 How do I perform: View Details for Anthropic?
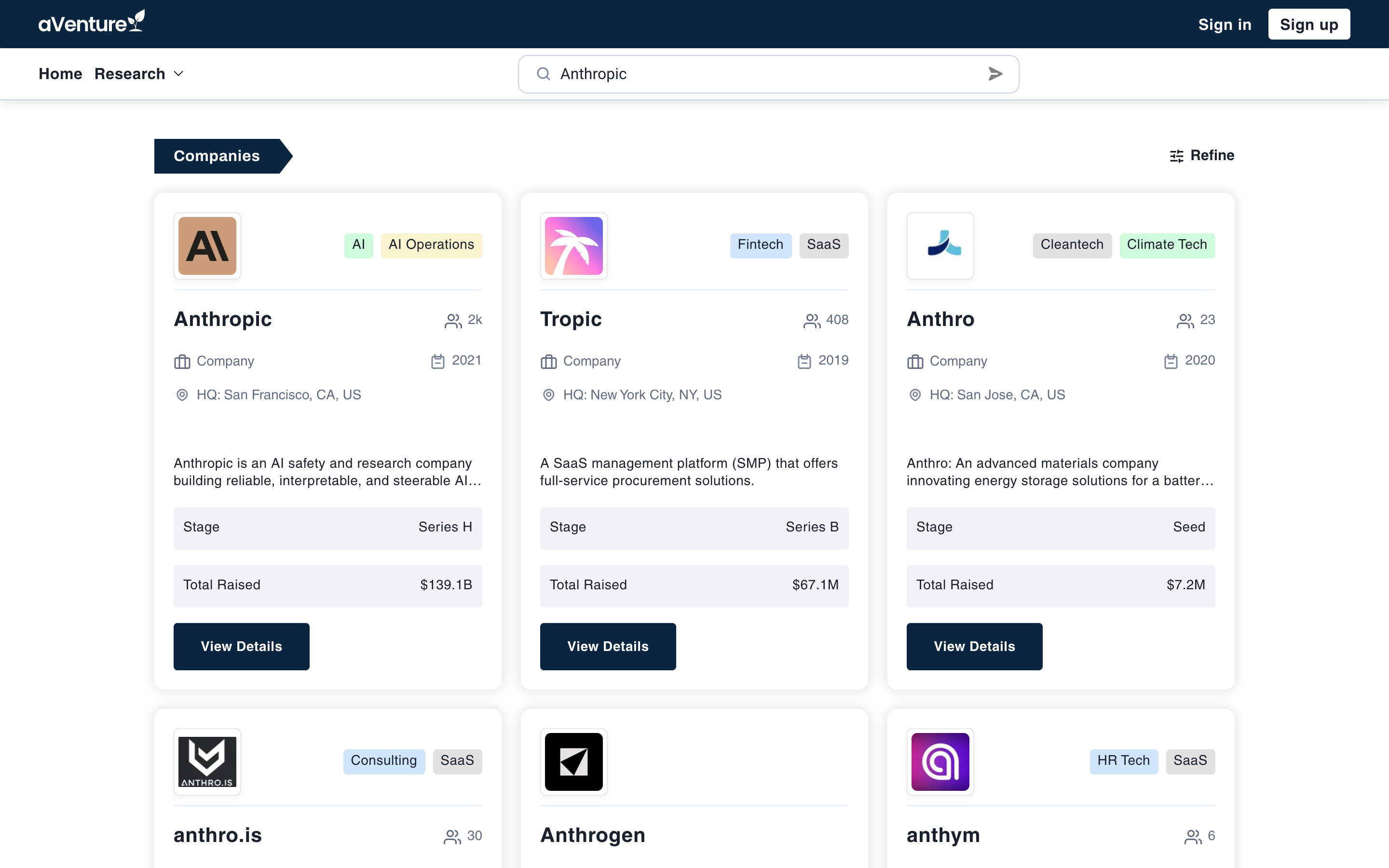(x=242, y=646)
